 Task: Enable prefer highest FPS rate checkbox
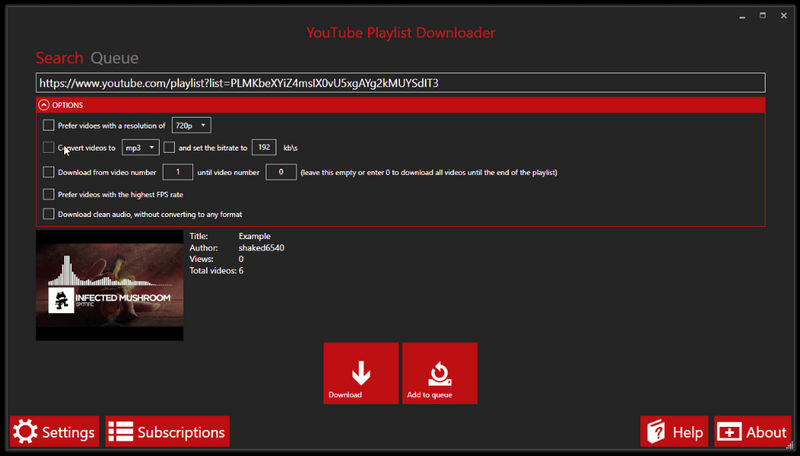tap(48, 194)
